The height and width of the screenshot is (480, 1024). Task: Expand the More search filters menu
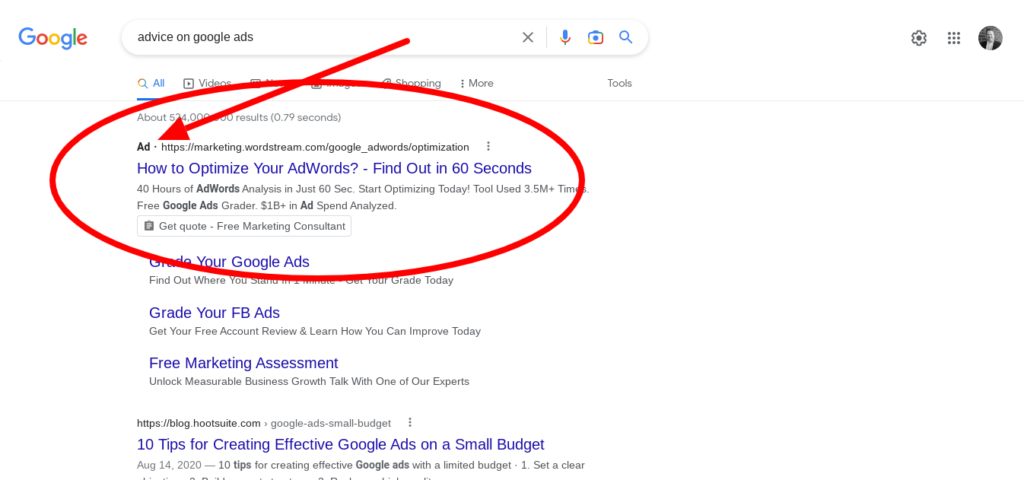click(477, 84)
